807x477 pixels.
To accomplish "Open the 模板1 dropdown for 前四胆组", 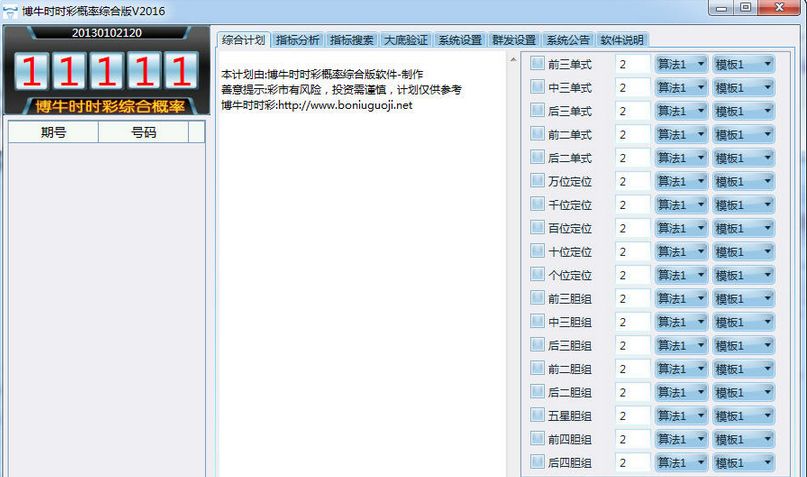I will coord(744,439).
